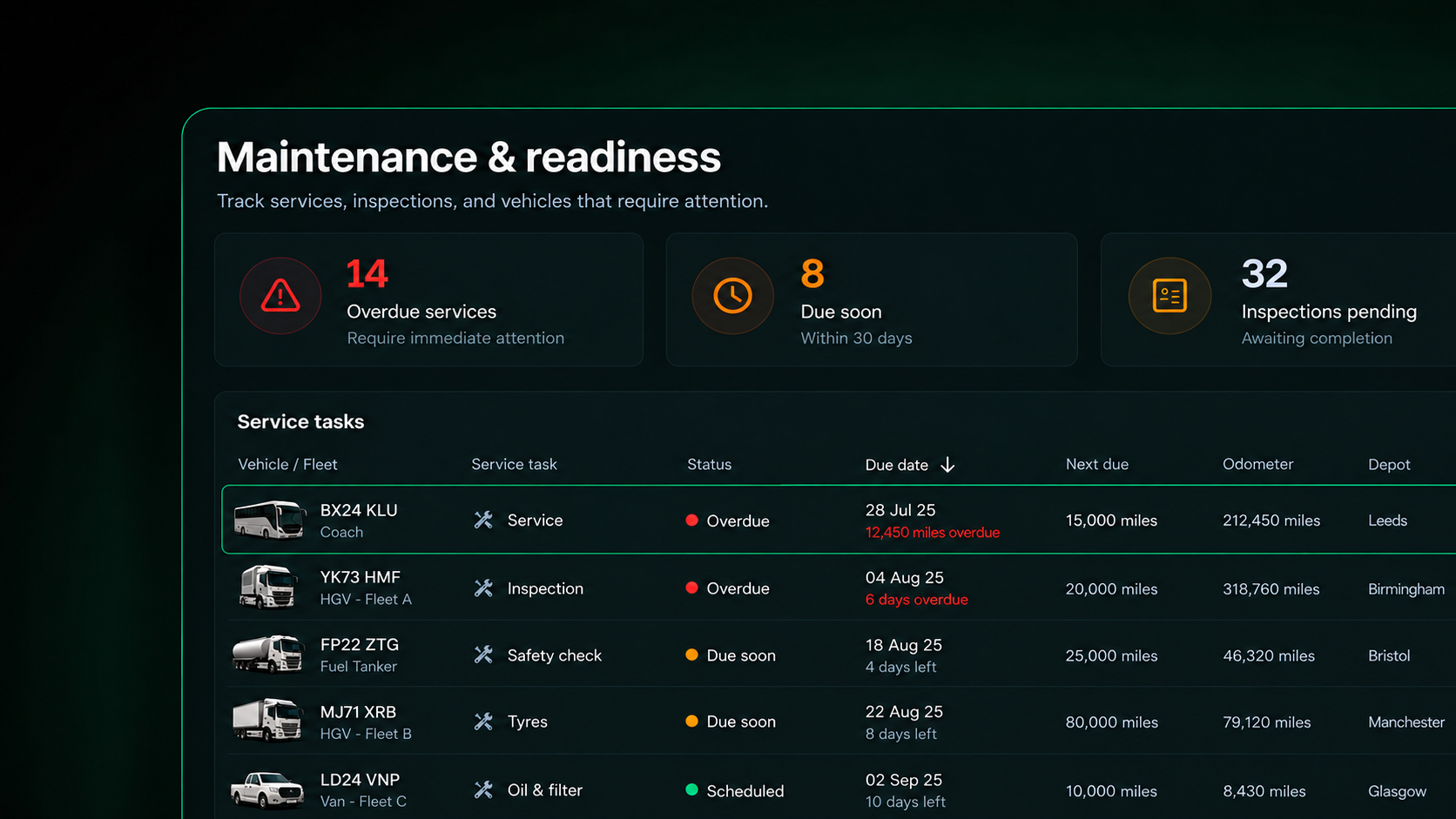Click the tools icon beside Tyres
Screen dimensions: 1456x819
483,722
